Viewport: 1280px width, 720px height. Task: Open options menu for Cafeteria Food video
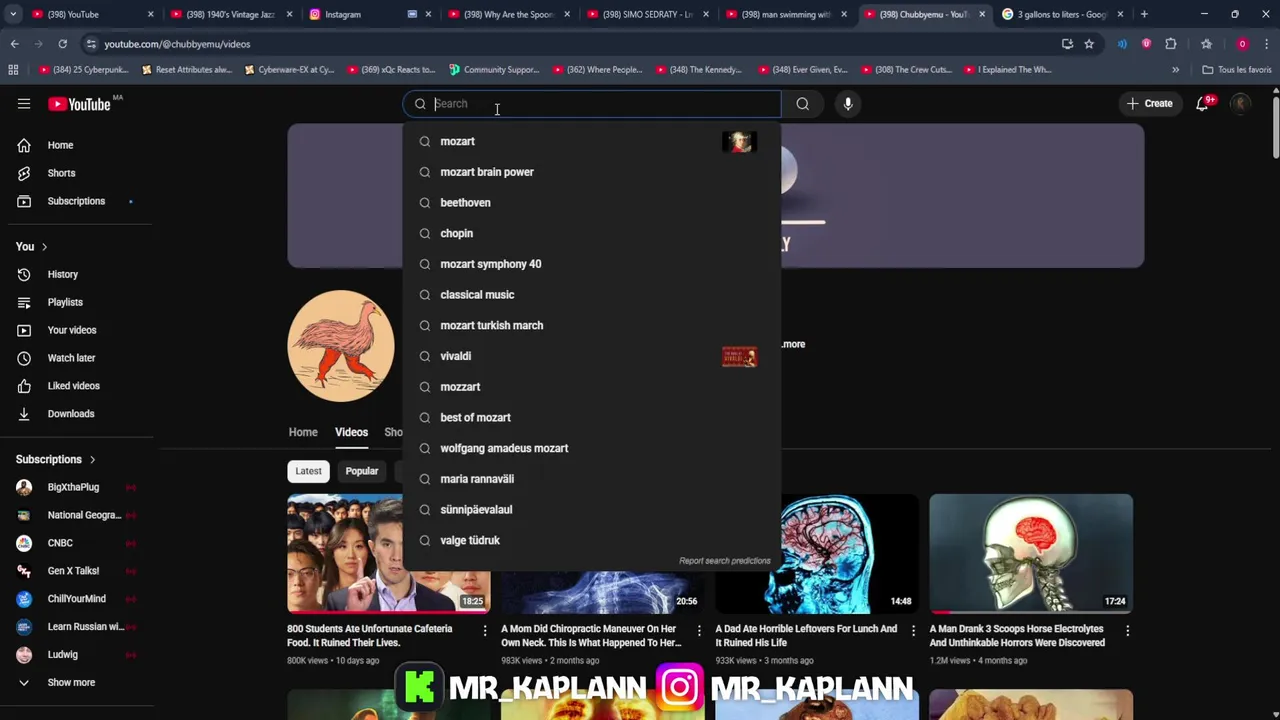(x=485, y=631)
